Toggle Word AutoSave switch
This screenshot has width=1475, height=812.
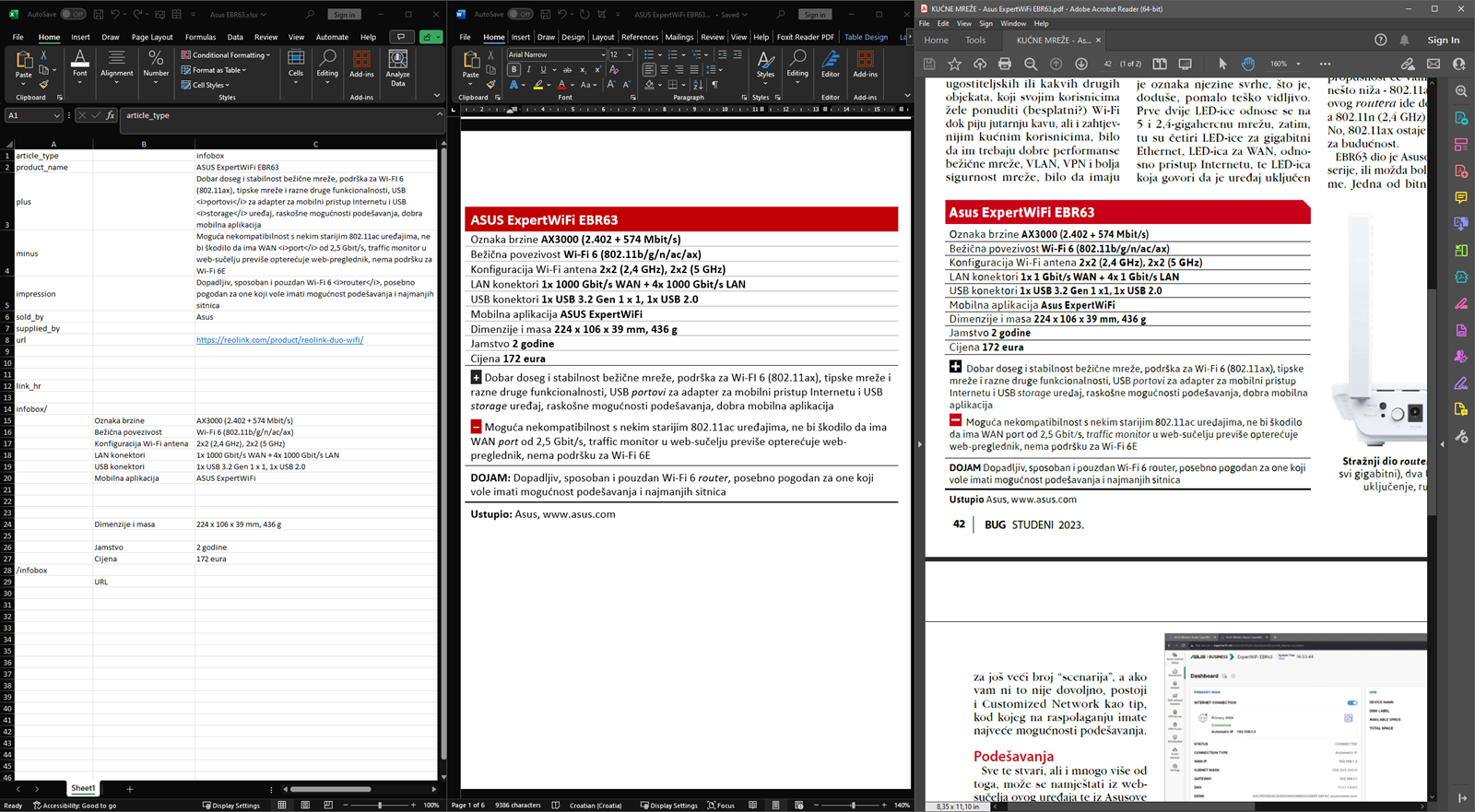click(x=520, y=15)
